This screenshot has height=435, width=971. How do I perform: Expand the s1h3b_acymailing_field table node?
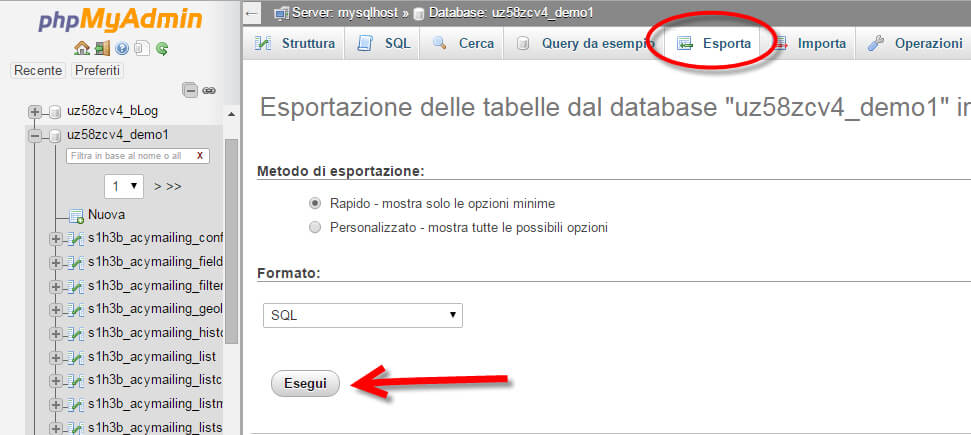[55, 263]
